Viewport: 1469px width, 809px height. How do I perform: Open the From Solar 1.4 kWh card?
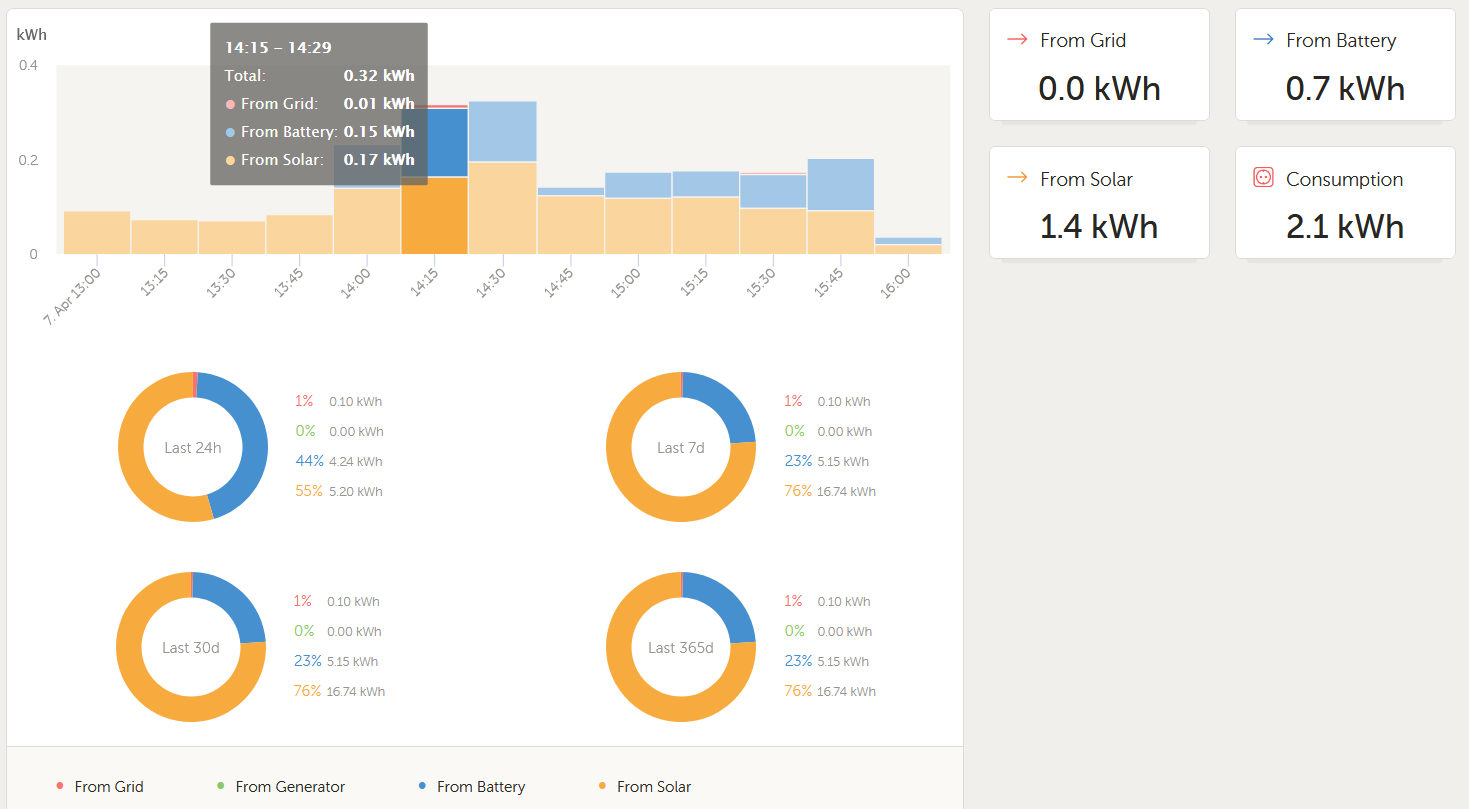click(1099, 203)
